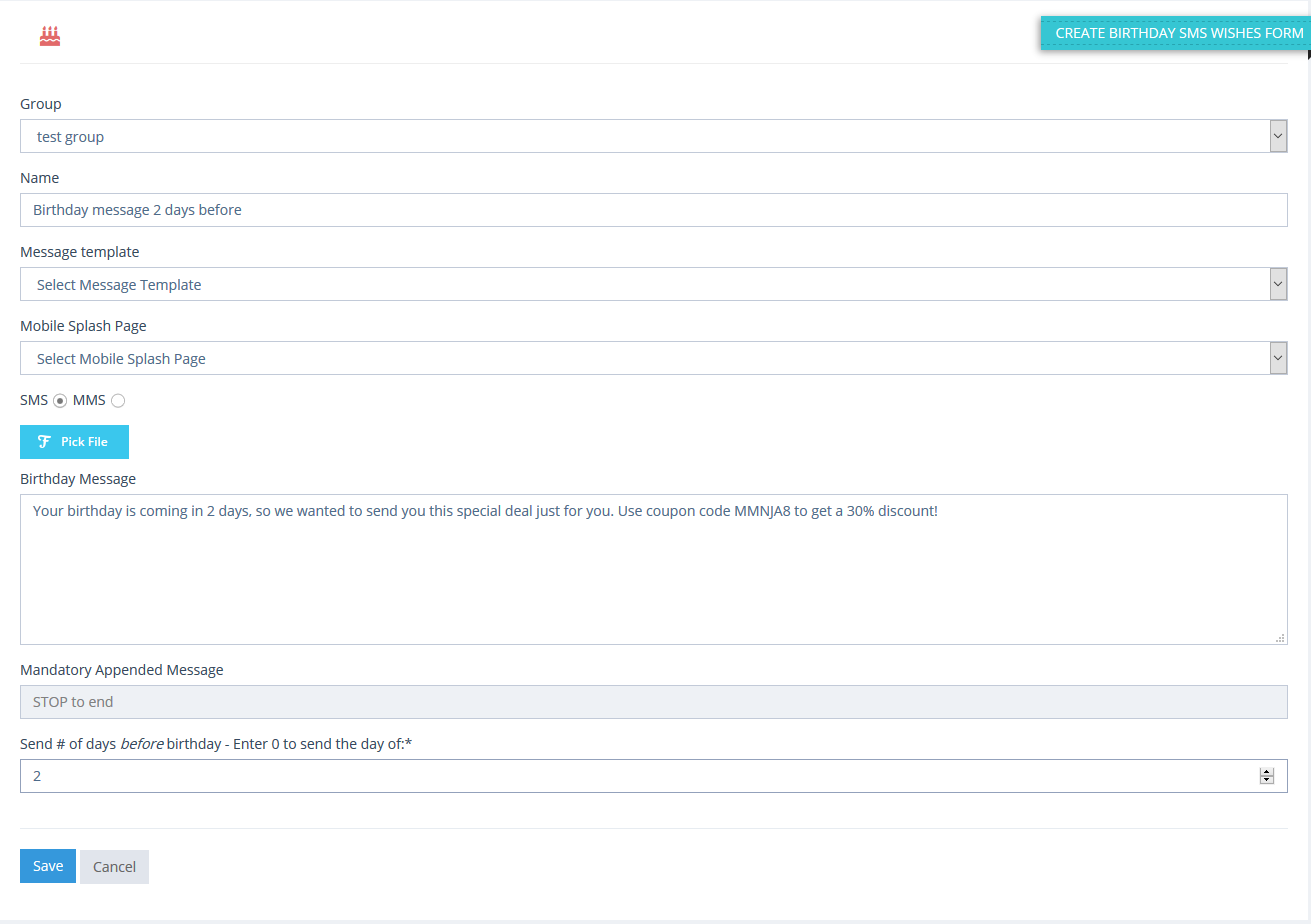
Task: Open the Group dropdown showing test group
Action: (653, 137)
